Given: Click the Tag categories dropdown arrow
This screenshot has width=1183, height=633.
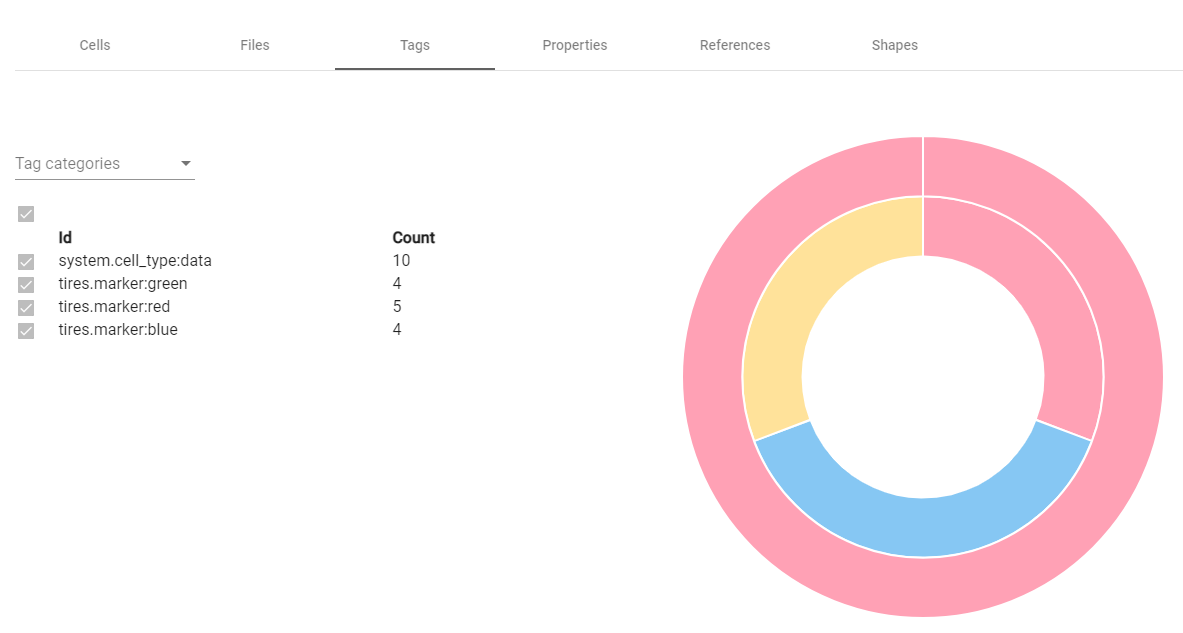Looking at the screenshot, I should pos(185,164).
